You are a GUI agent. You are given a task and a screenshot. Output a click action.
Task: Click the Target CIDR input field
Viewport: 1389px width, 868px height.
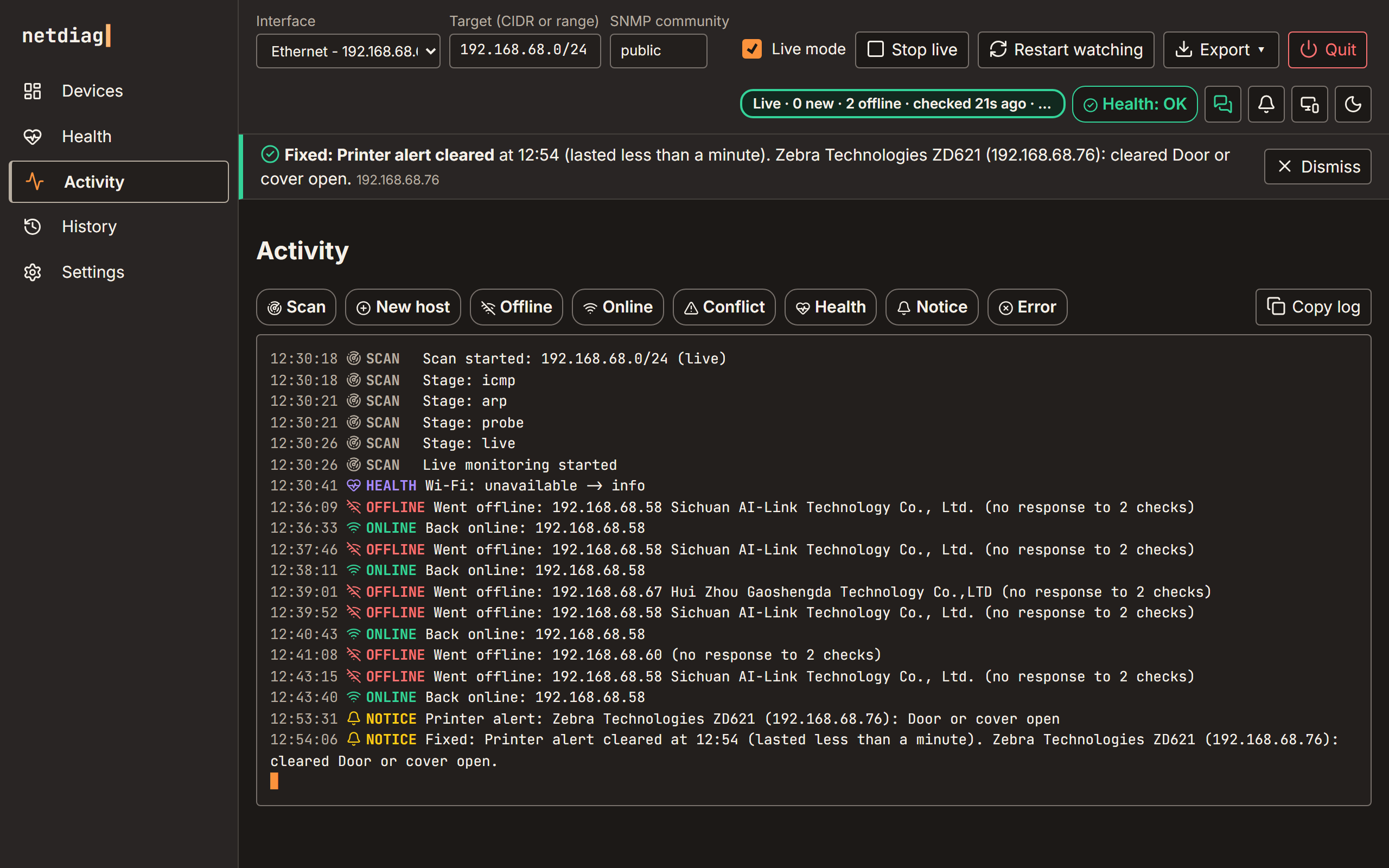pos(525,51)
